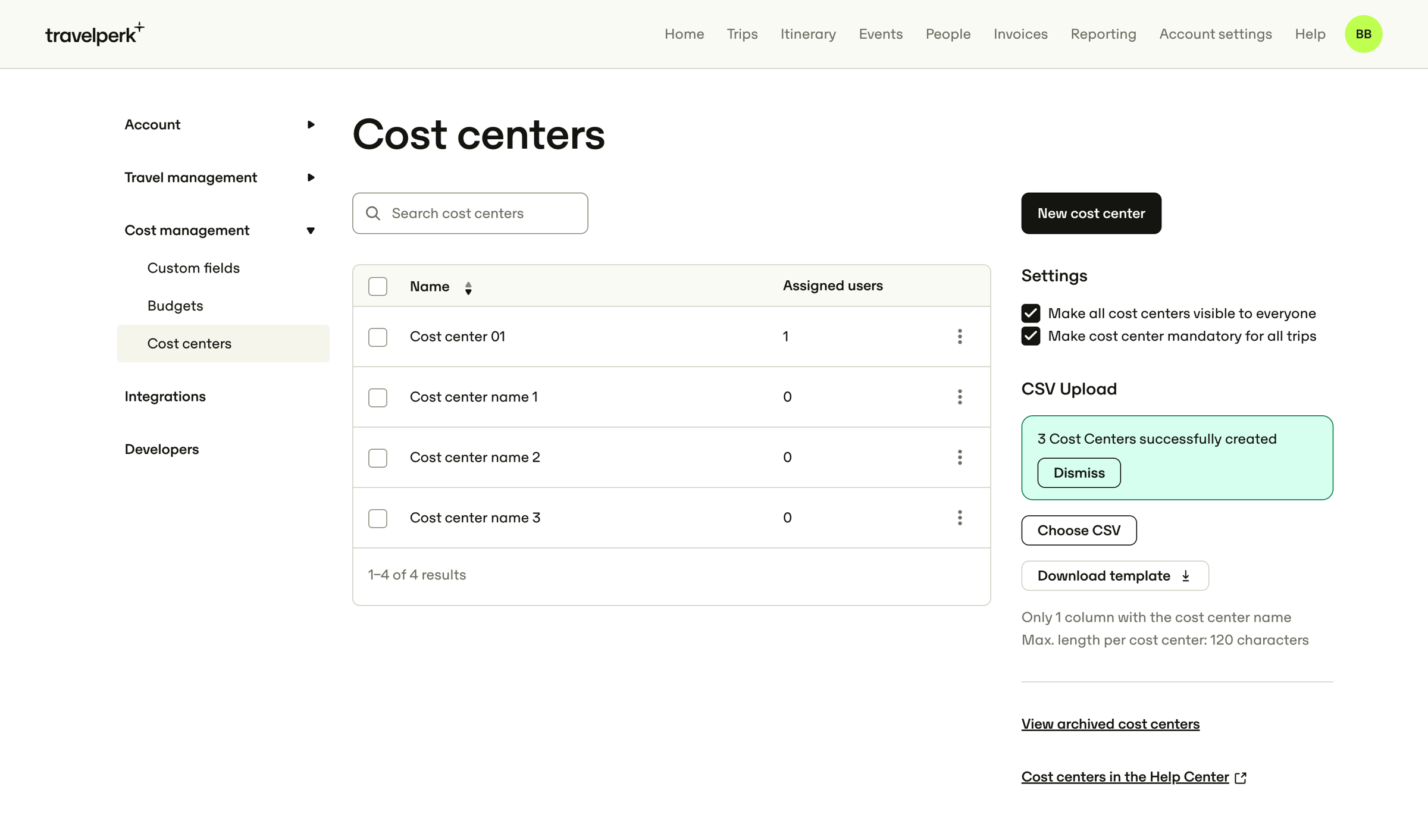Click the '1–4 of 4 results' text

coord(416,575)
